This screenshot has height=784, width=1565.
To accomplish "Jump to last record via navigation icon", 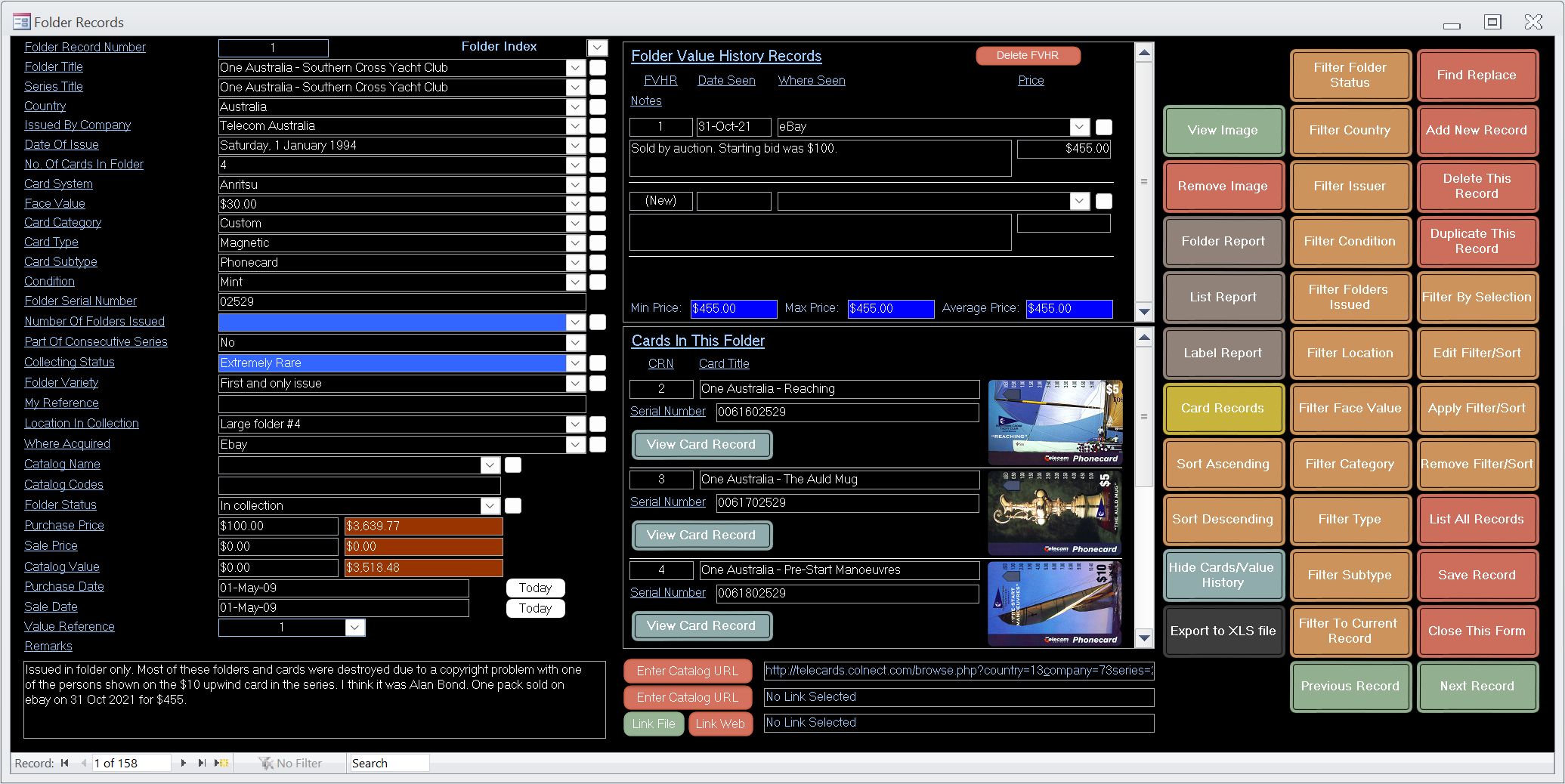I will pyautogui.click(x=202, y=763).
